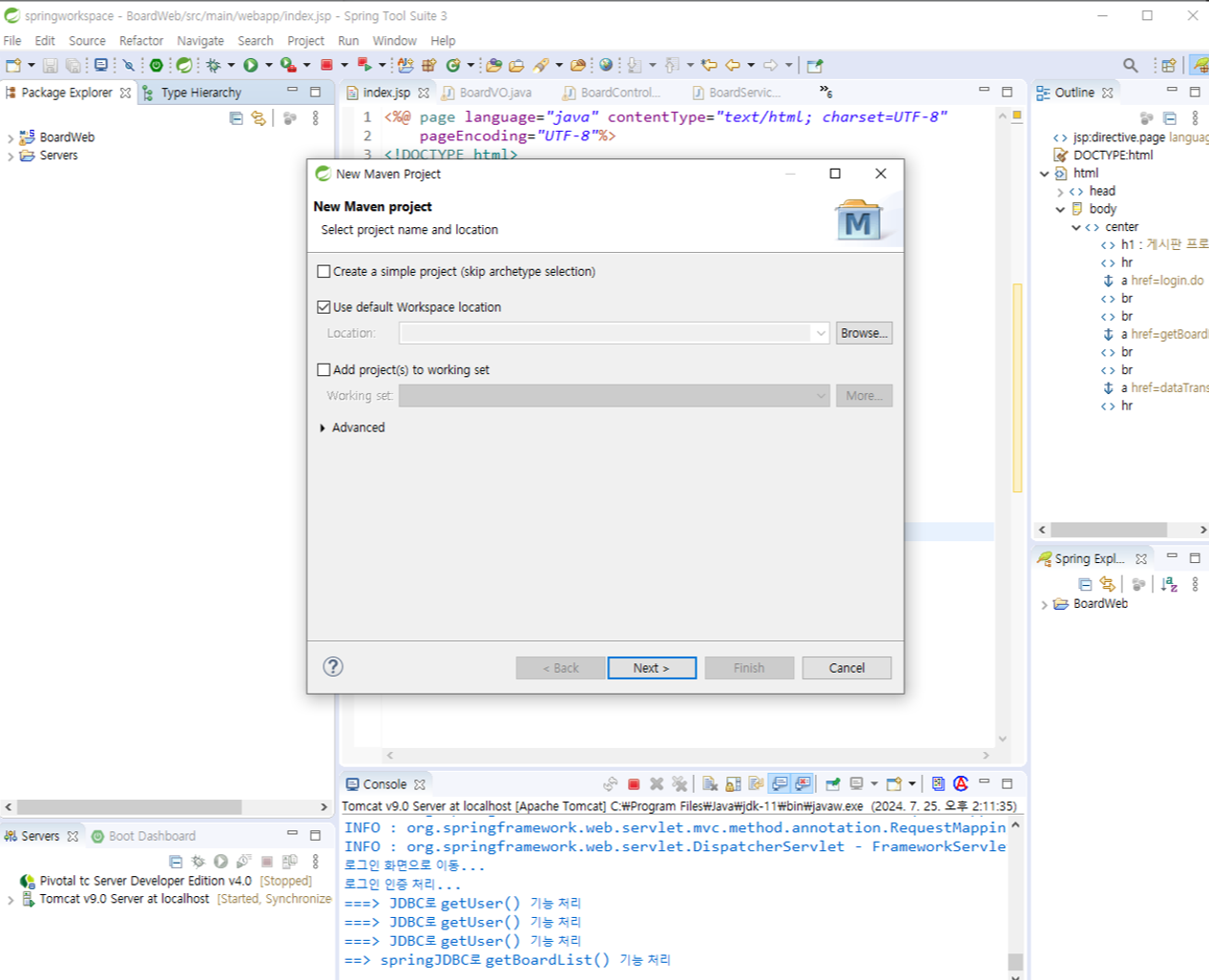Click the Boot Dashboard power icon in toolbar
This screenshot has width=1209, height=980.
point(156,65)
